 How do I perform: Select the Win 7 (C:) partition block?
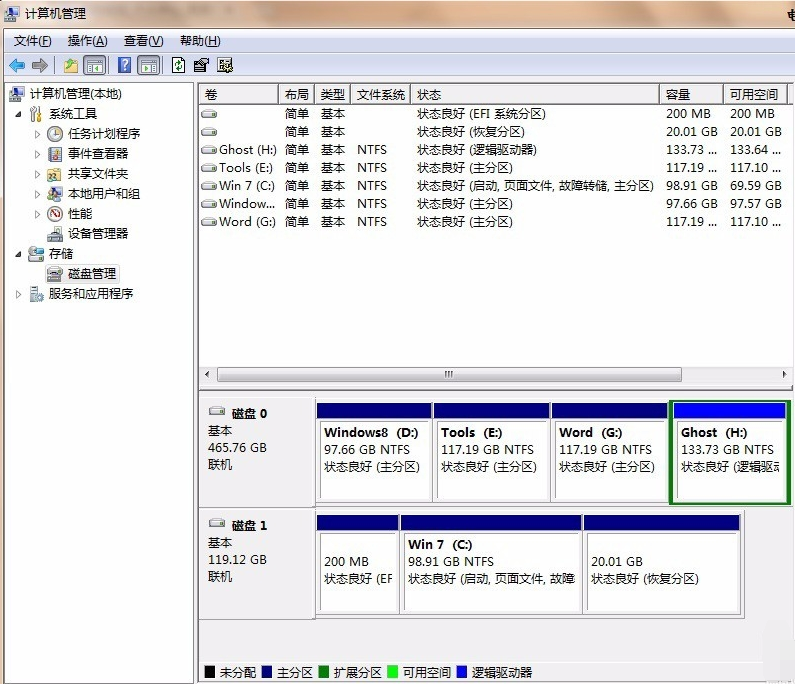(x=490, y=562)
